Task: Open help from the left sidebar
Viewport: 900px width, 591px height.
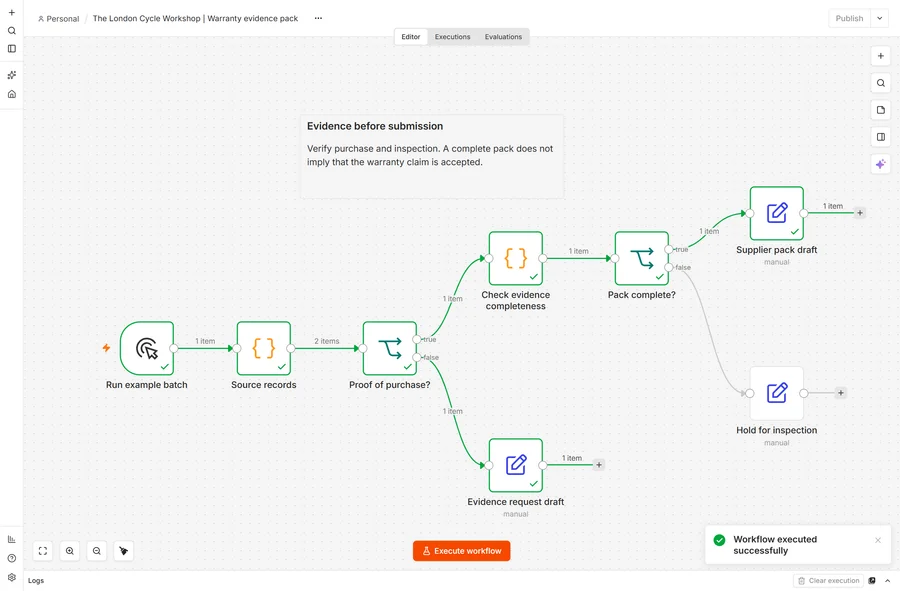Action: (x=11, y=558)
